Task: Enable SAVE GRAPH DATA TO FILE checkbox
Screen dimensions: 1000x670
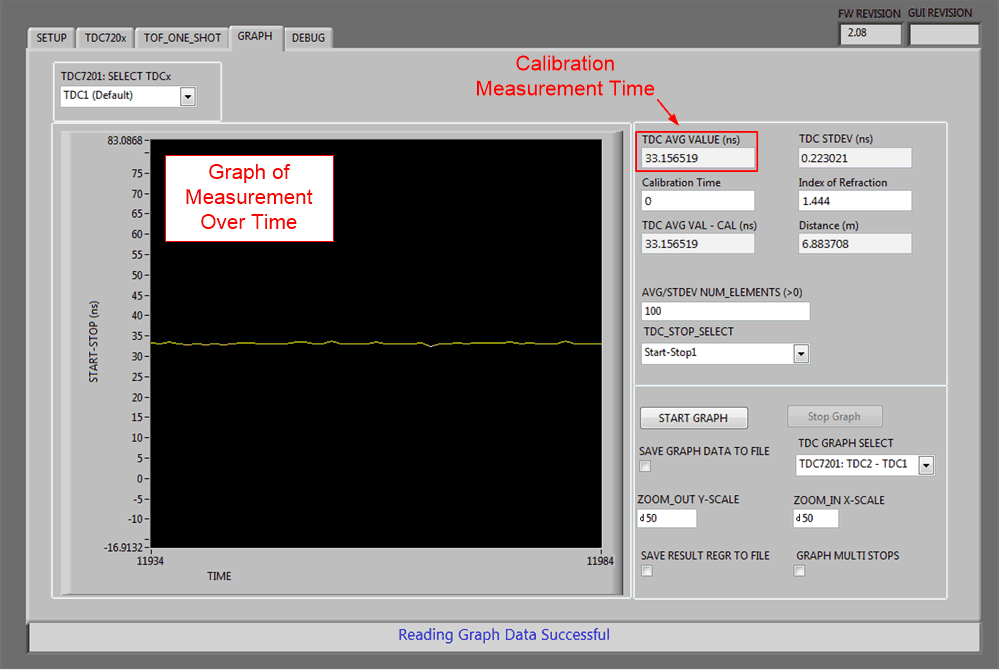Action: 646,467
